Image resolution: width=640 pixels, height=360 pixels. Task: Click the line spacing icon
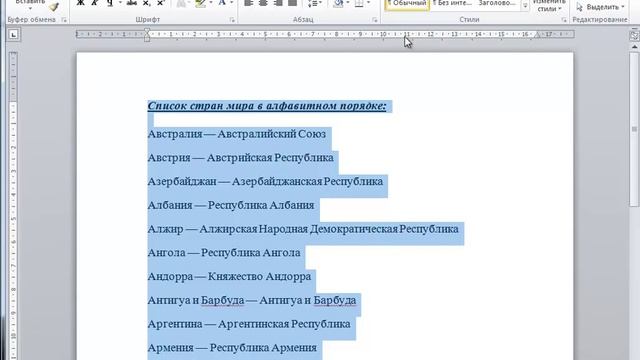tap(312, 3)
